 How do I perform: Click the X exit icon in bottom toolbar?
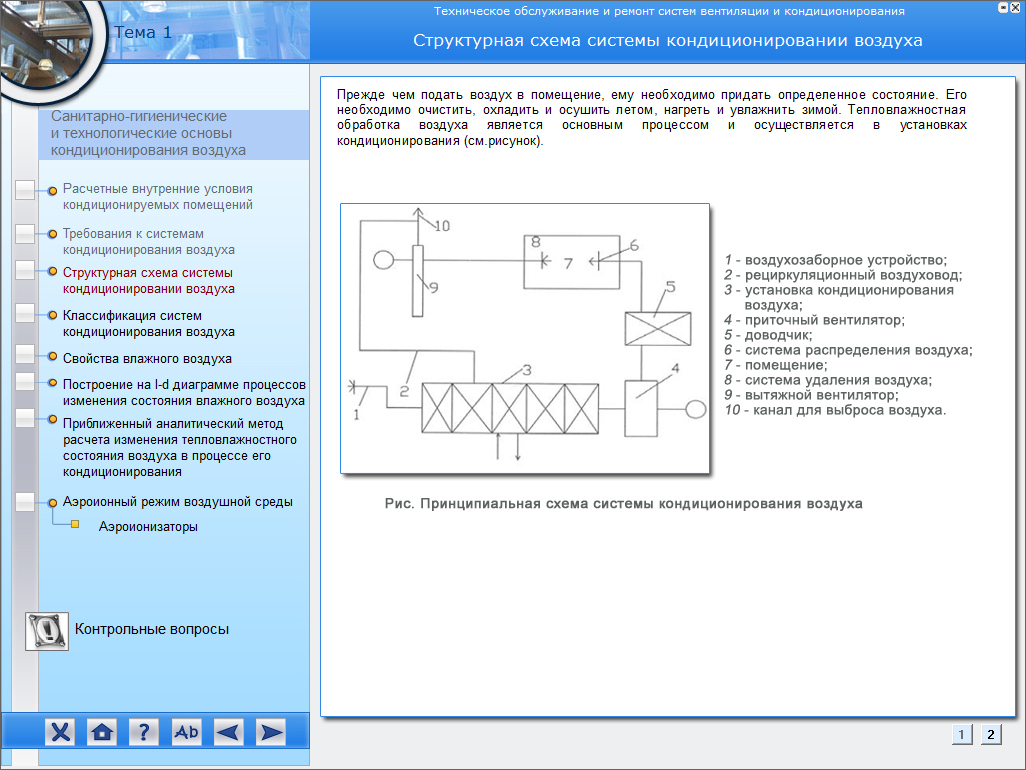61,732
